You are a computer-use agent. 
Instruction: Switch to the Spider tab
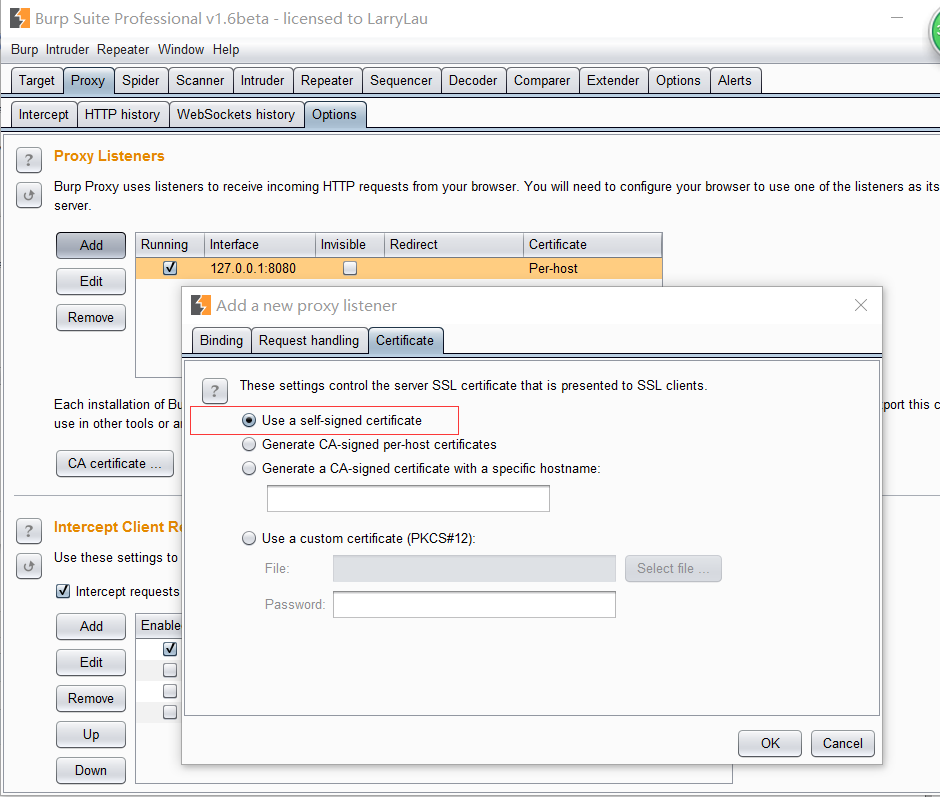(141, 80)
